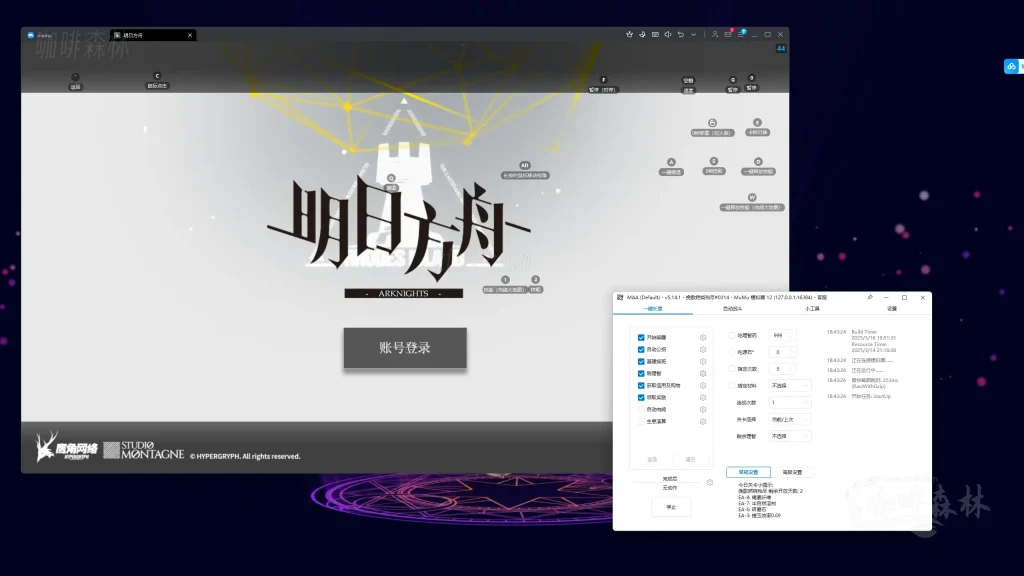
Task: Open the 设置 tab in MAA
Action: pos(891,309)
